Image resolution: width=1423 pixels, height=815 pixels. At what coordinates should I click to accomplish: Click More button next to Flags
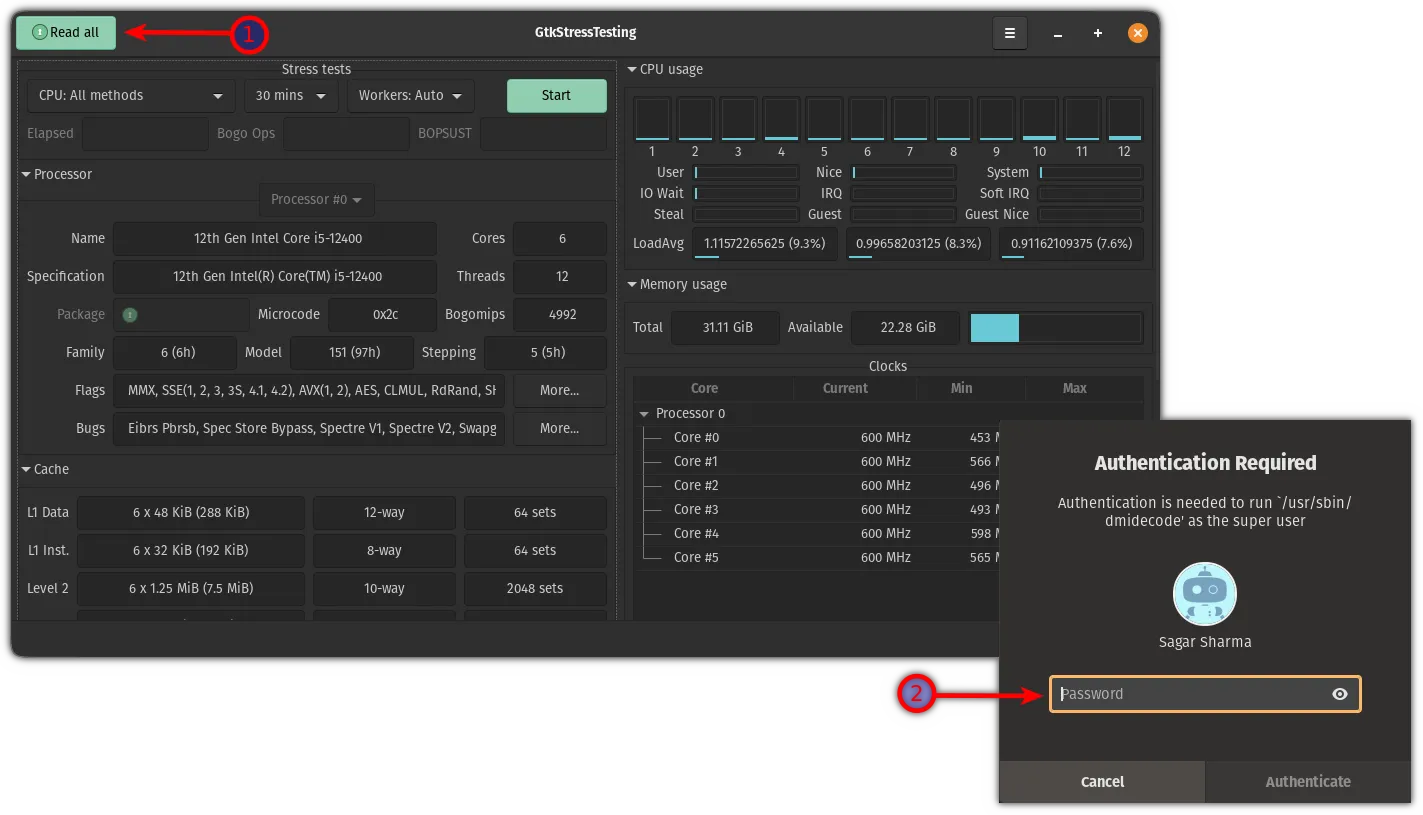[559, 390]
